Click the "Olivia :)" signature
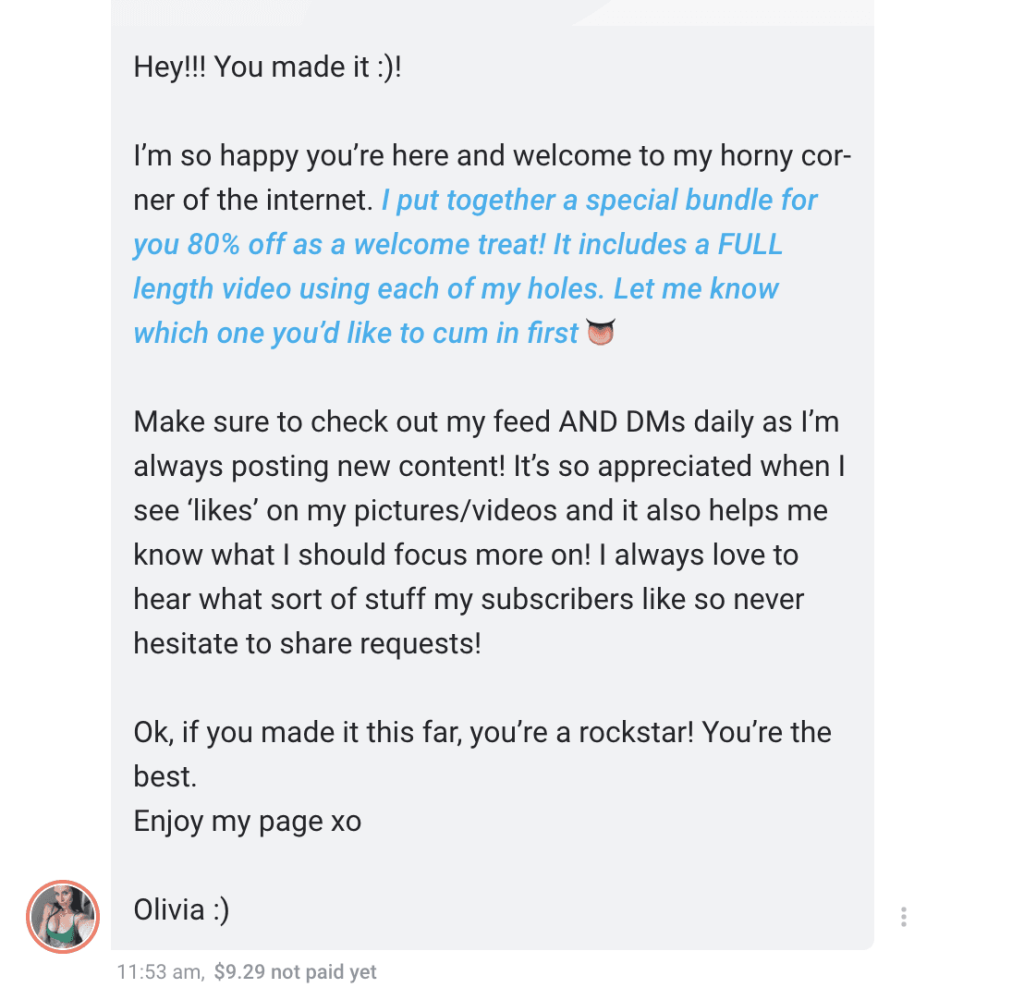 coord(181,910)
